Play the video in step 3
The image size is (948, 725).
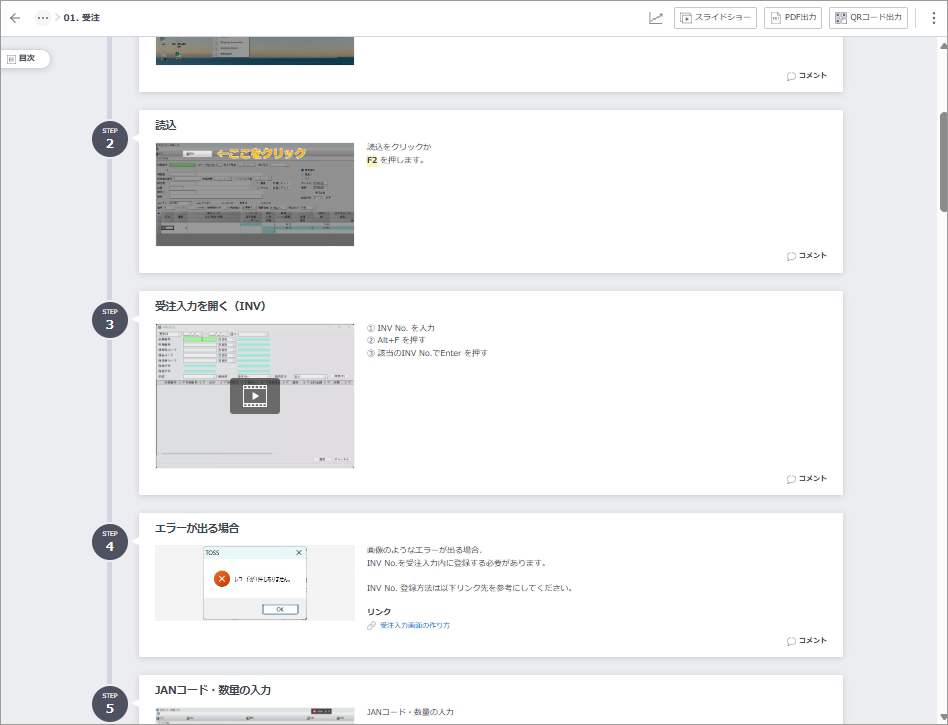click(255, 396)
